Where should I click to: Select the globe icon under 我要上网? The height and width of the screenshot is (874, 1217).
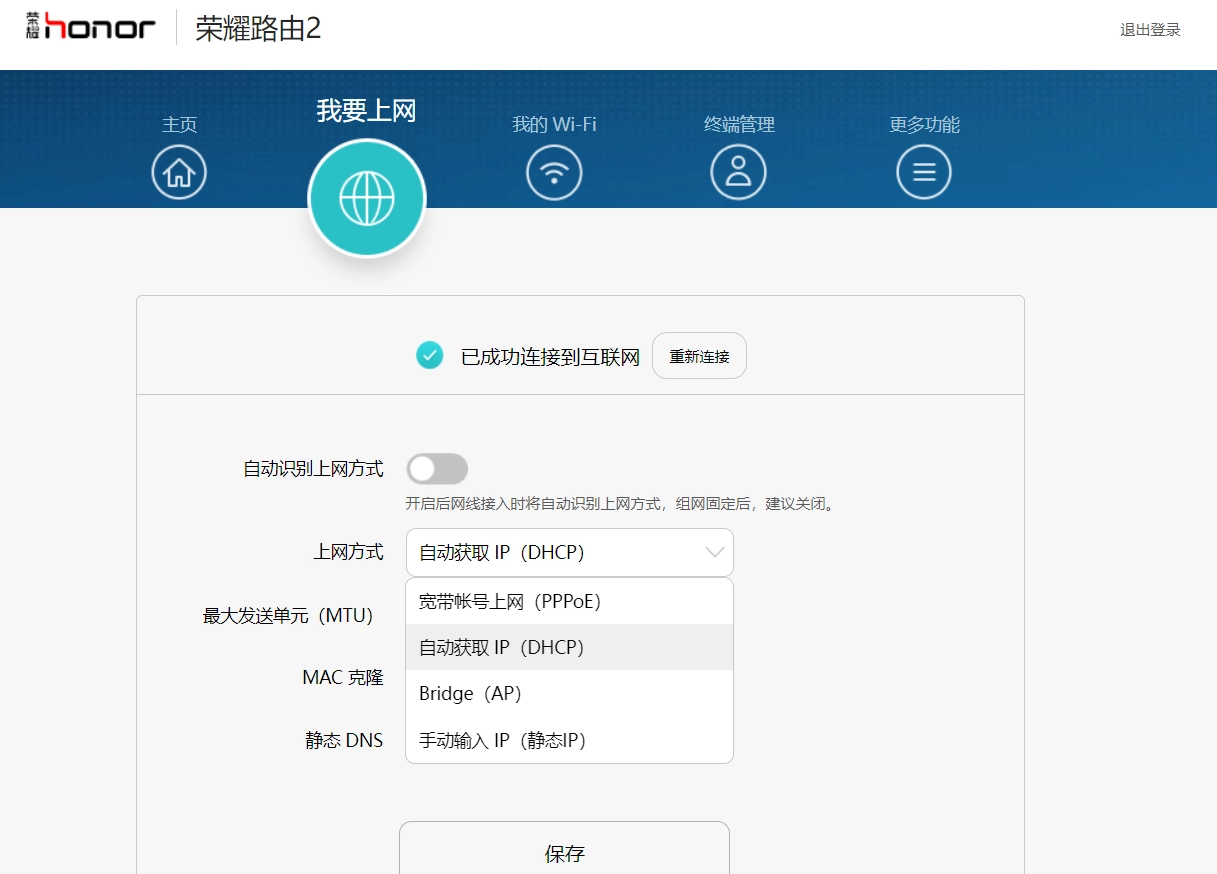click(367, 197)
